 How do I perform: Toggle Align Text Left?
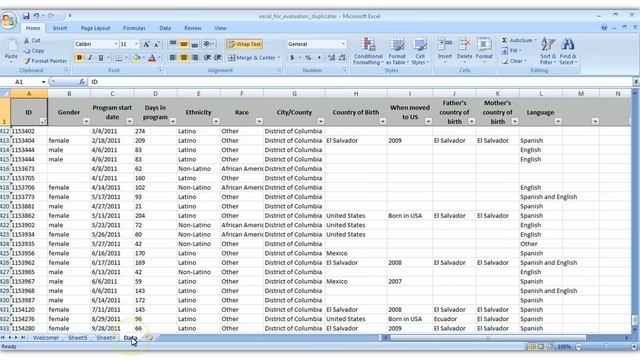(173, 58)
